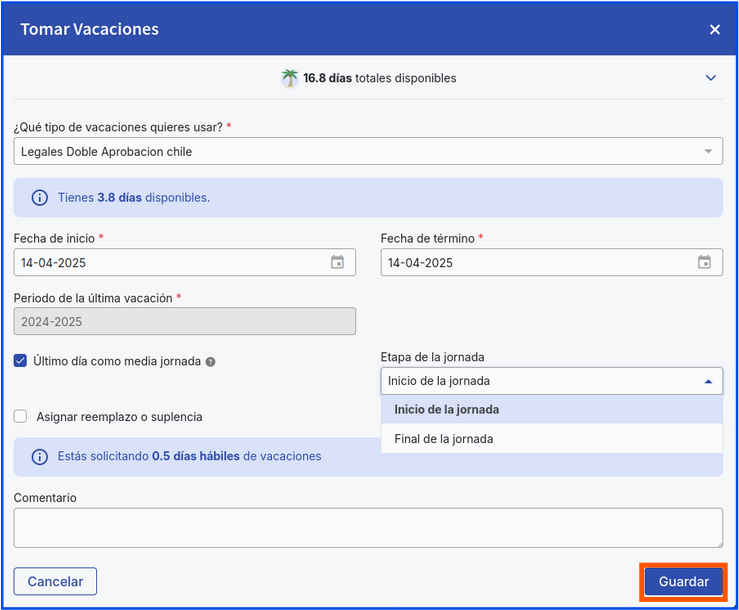Click the palm tree vacation icon
Screen dimensions: 739x610
[290, 78]
